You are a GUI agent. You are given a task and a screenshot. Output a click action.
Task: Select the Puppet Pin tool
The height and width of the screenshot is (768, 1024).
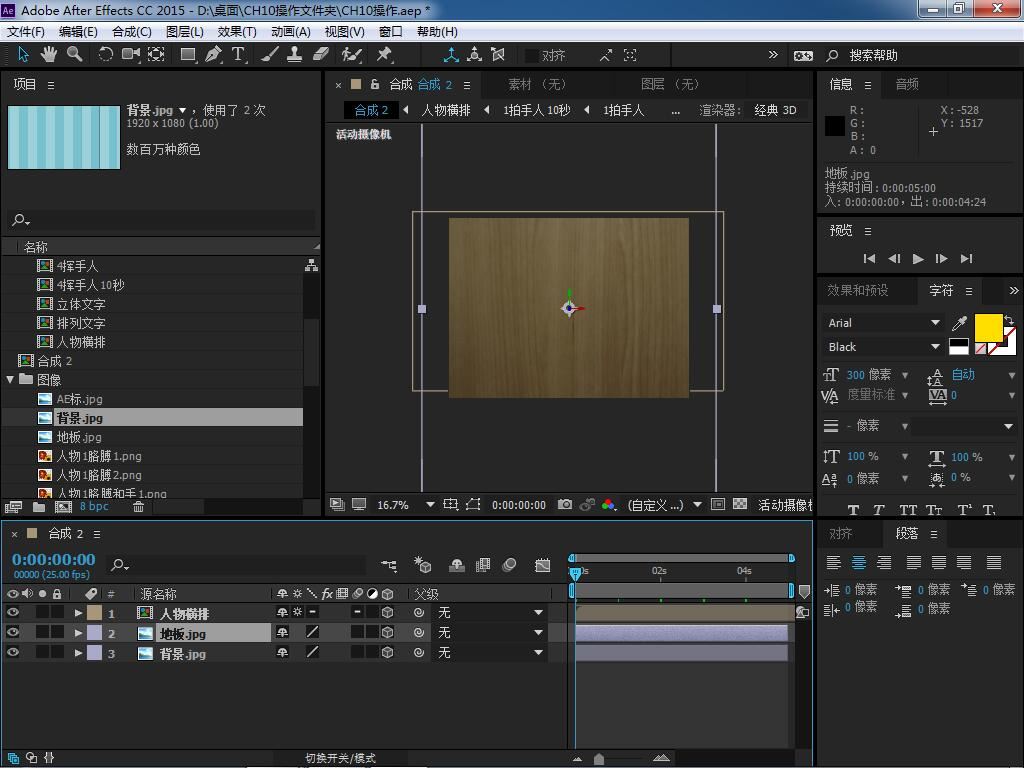pos(384,55)
